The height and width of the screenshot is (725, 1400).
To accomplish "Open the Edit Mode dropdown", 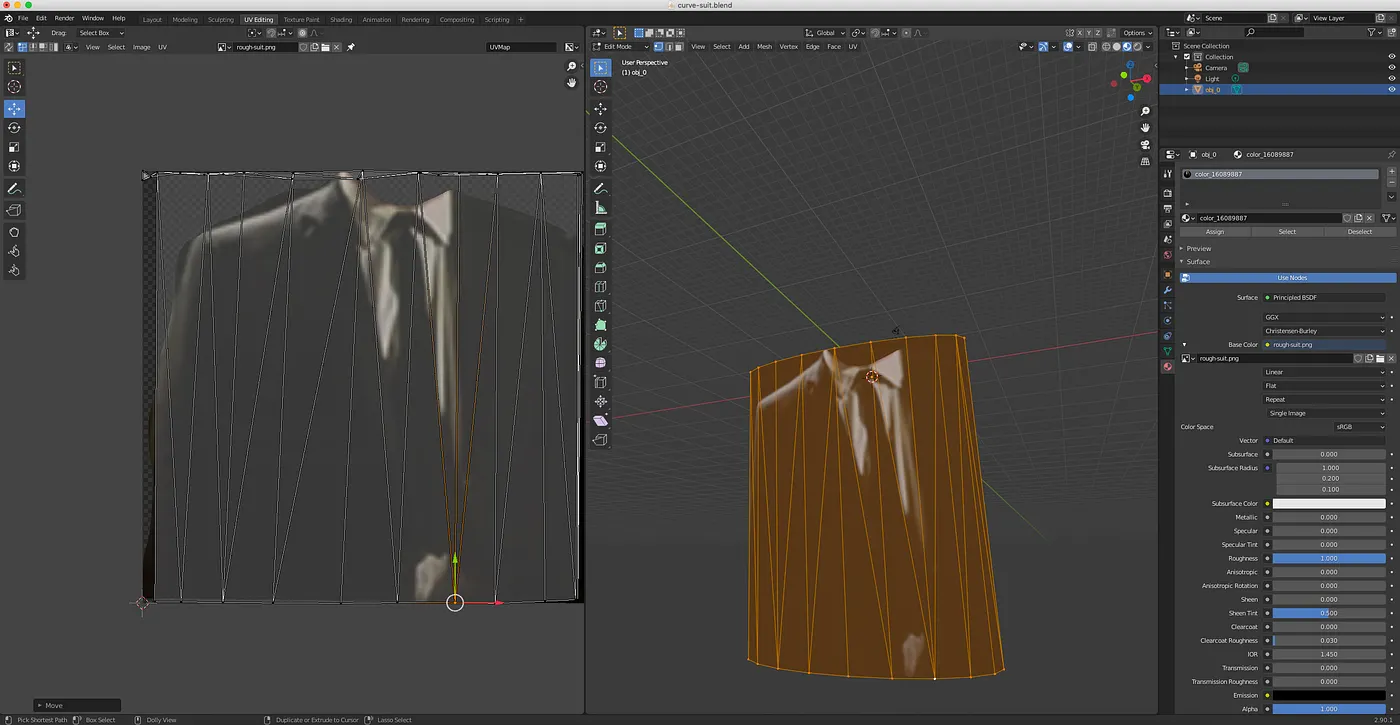I will (620, 47).
